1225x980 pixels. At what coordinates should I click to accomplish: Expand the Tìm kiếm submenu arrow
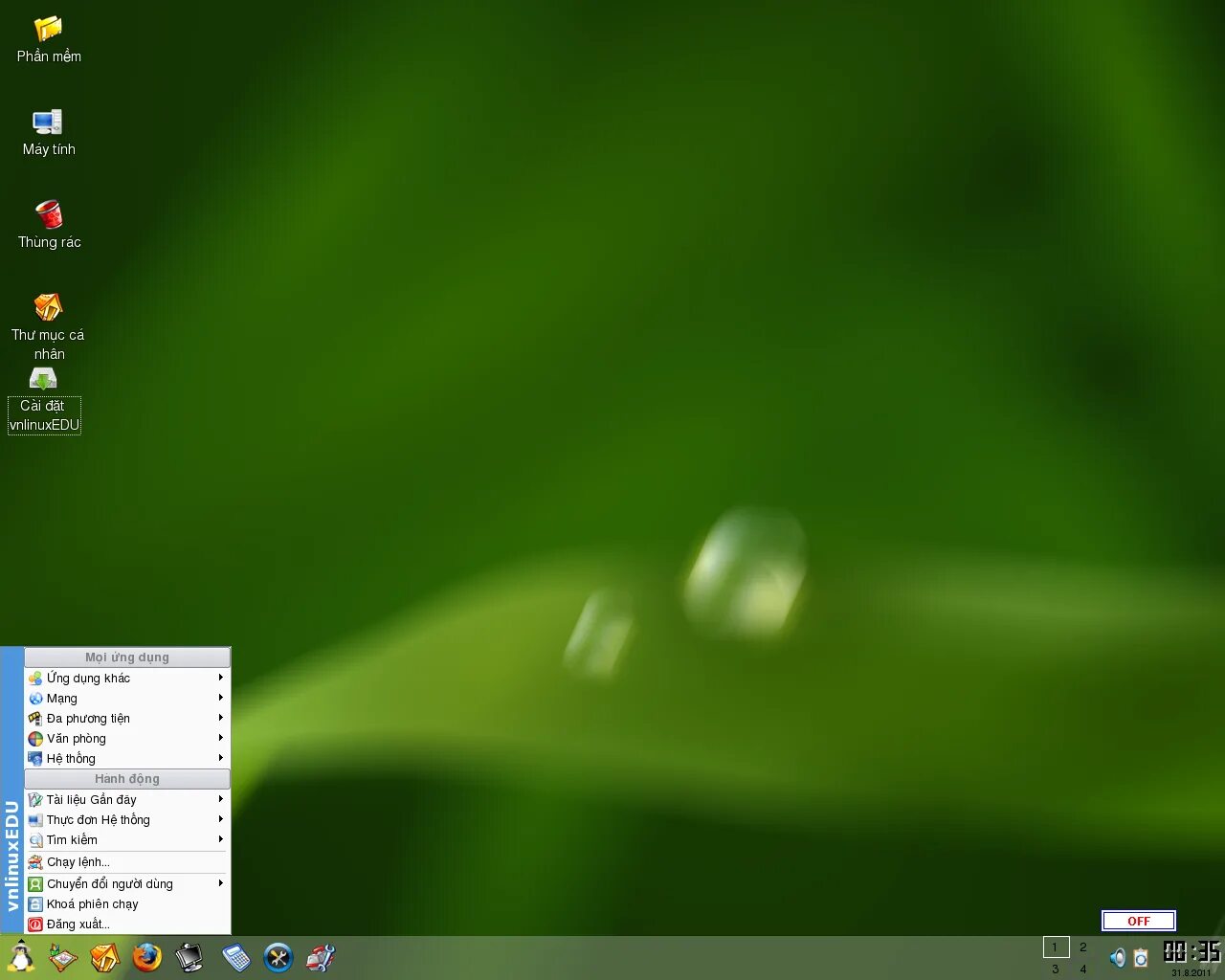pos(220,839)
